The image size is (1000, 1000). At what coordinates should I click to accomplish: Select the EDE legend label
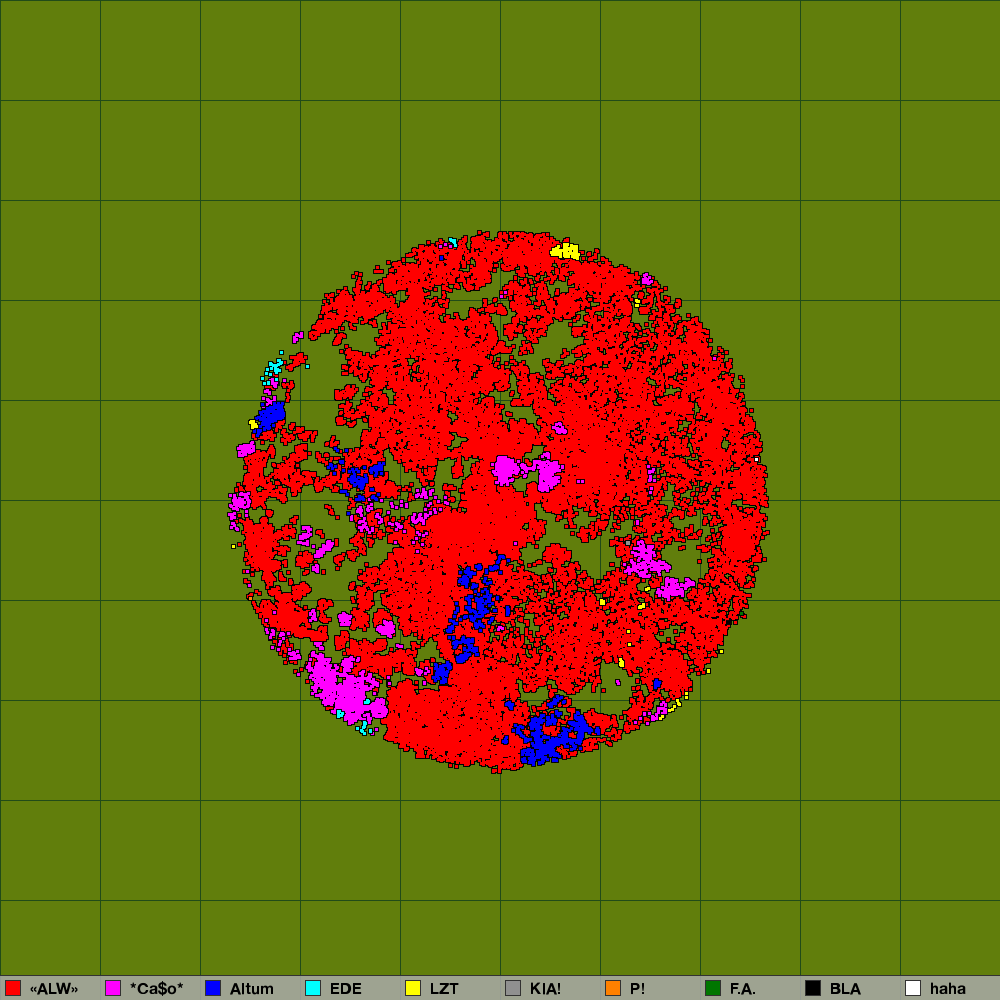[x=346, y=989]
